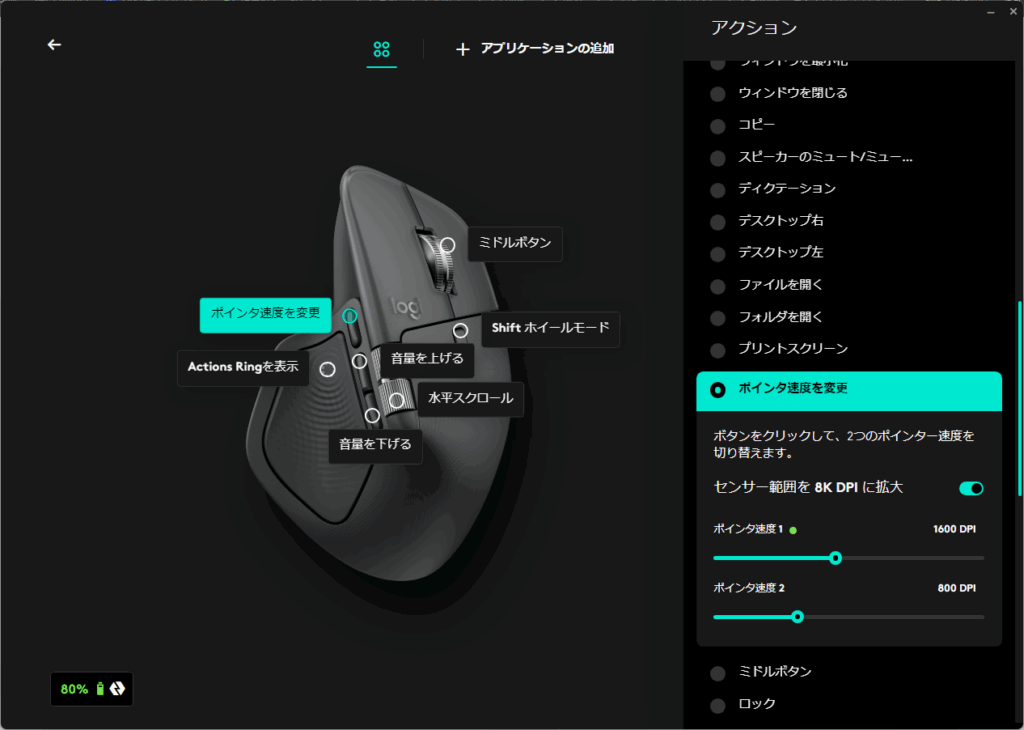Viewport: 1024px width, 730px height.
Task: Click the Actions Ring thumb hotspot circle
Action: 327,370
